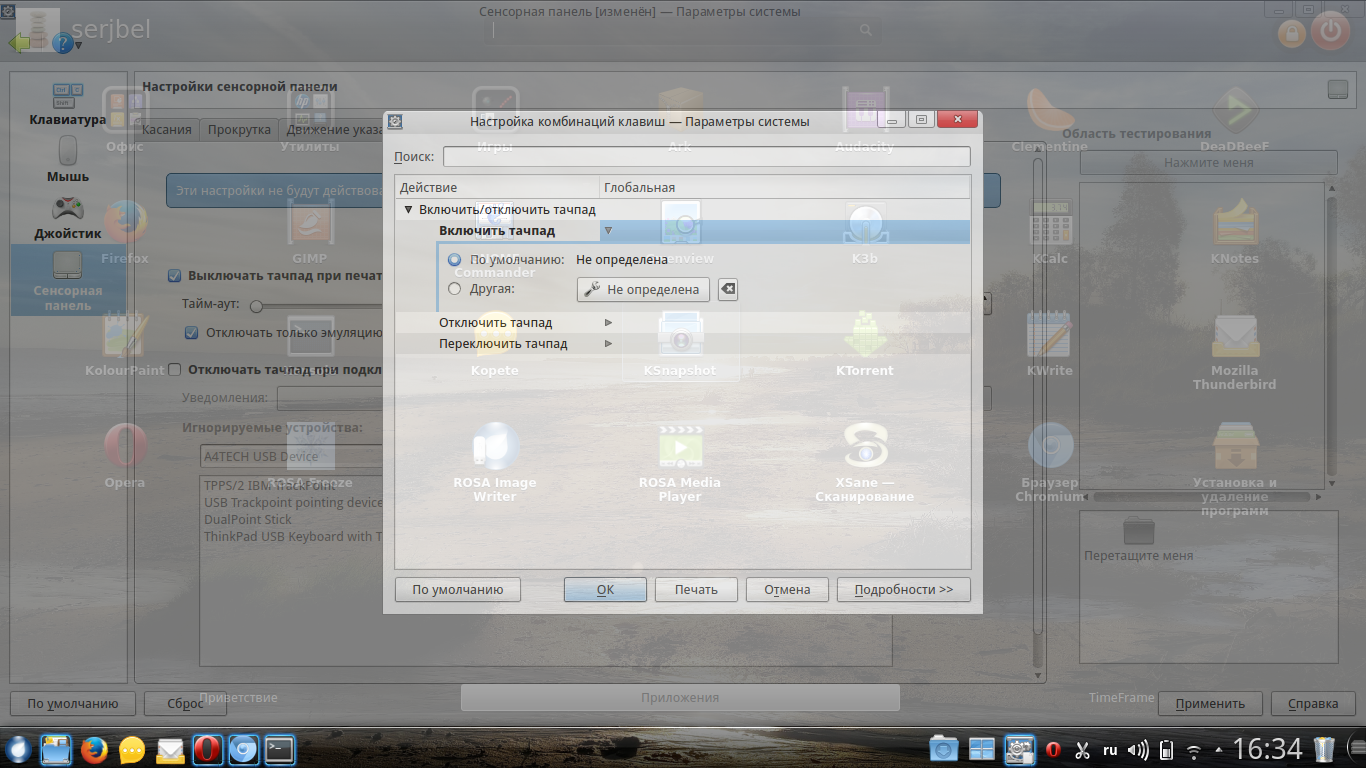Image resolution: width=1366 pixels, height=768 pixels.
Task: Click OK in the shortcuts dialog
Action: 605,590
